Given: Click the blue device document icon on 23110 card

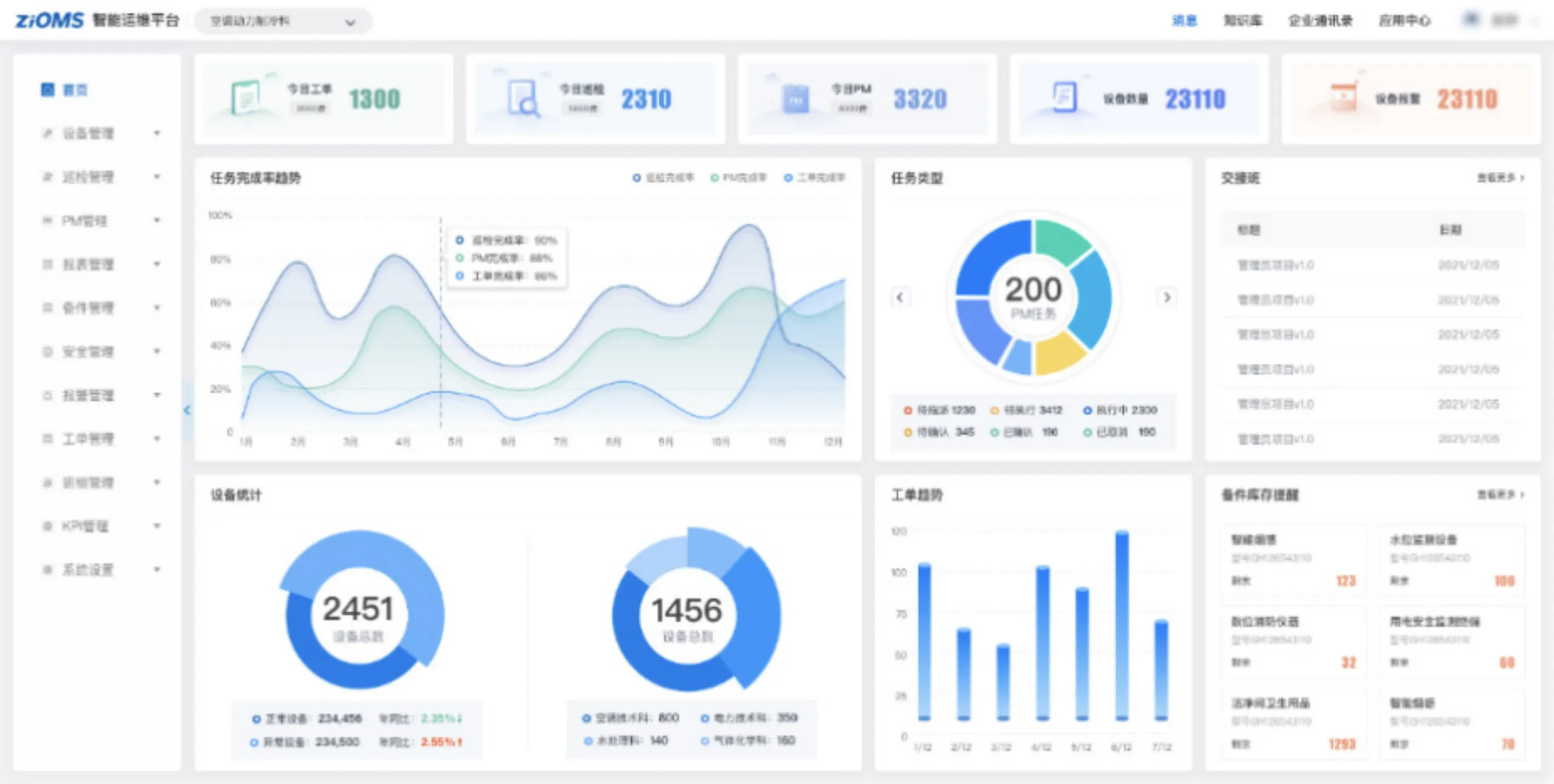Looking at the screenshot, I should (x=1064, y=97).
